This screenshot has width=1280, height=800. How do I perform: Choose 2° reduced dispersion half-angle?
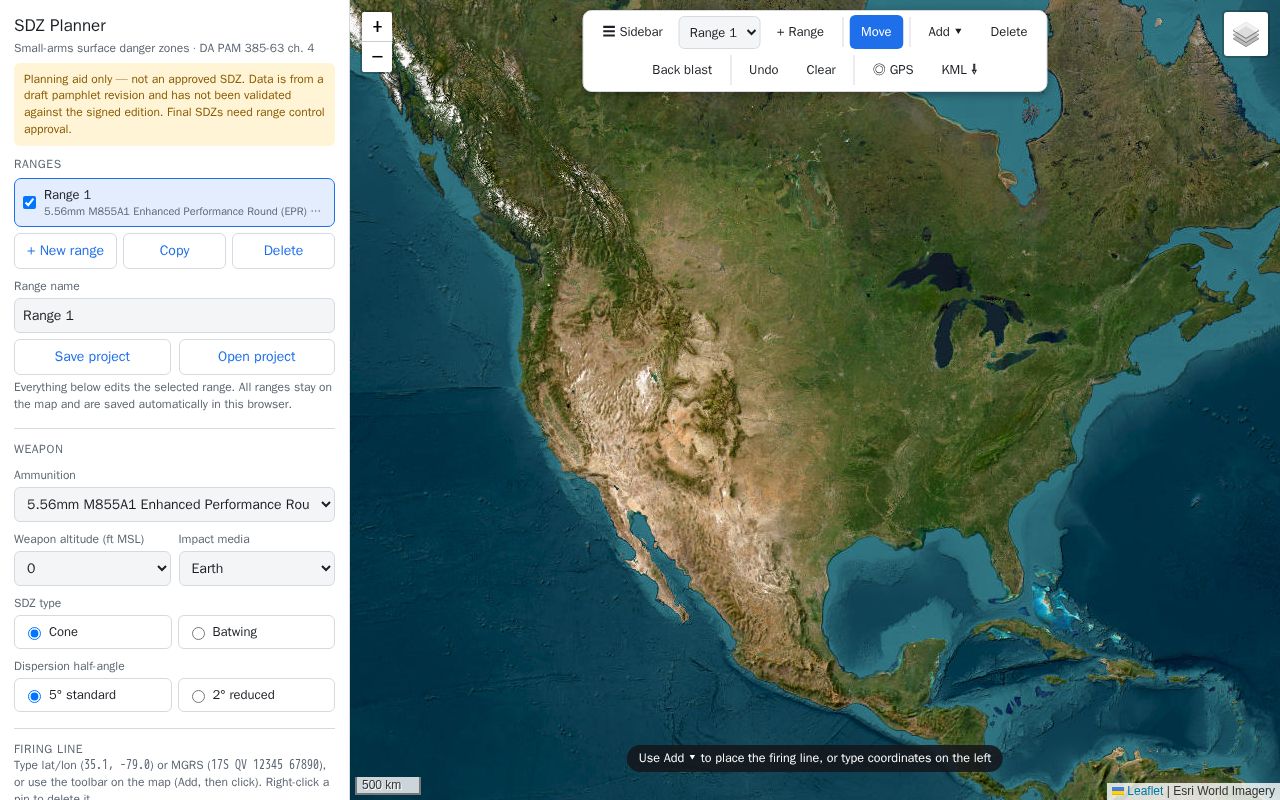(256, 695)
